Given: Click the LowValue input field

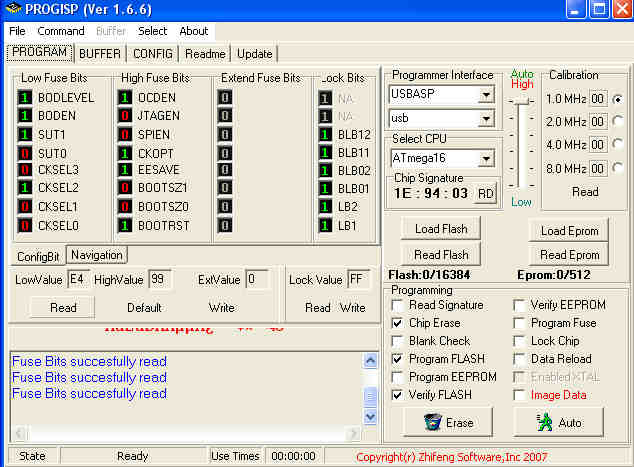Looking at the screenshot, I should [78, 279].
